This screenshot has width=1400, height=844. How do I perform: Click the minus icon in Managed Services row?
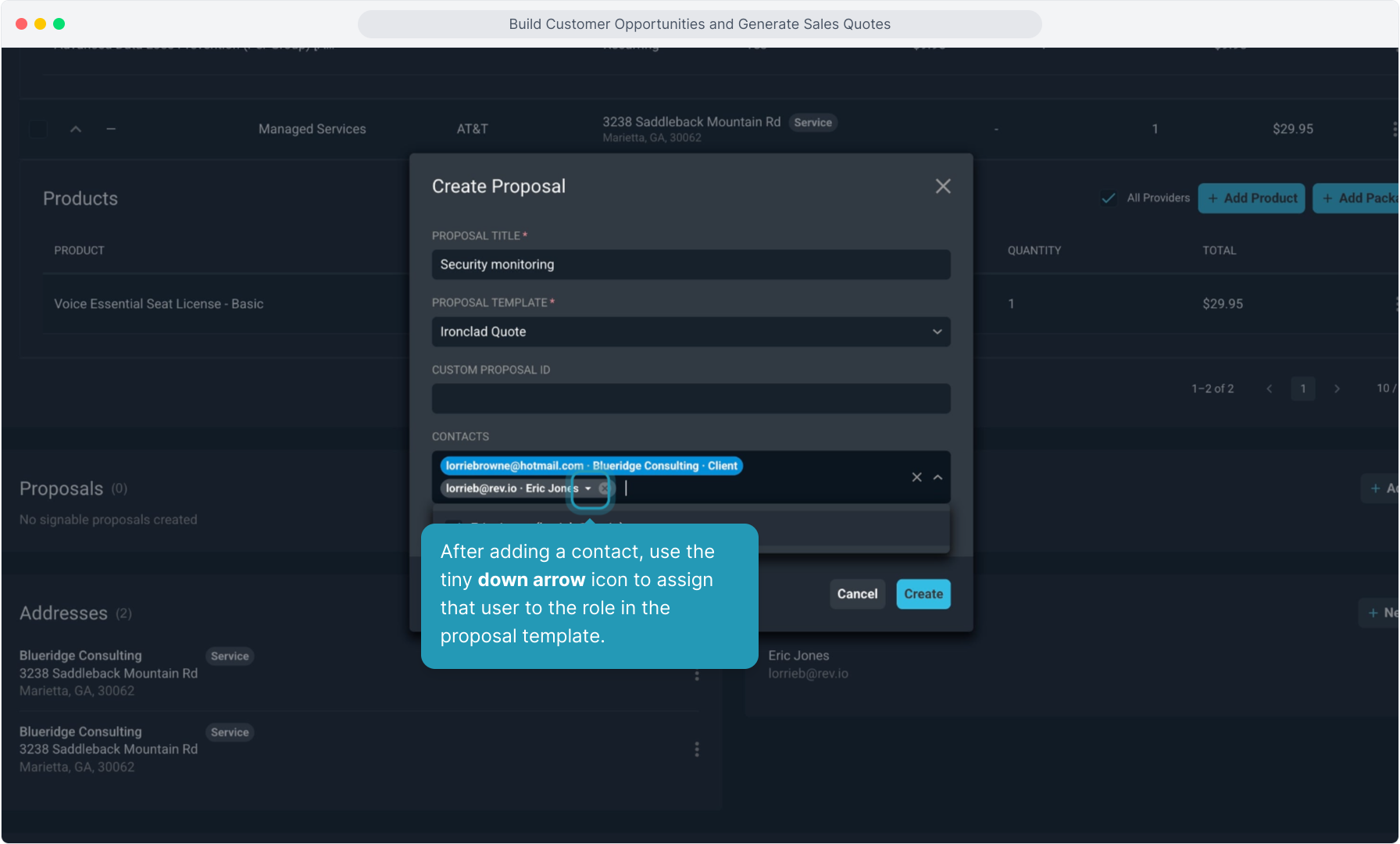[x=111, y=129]
